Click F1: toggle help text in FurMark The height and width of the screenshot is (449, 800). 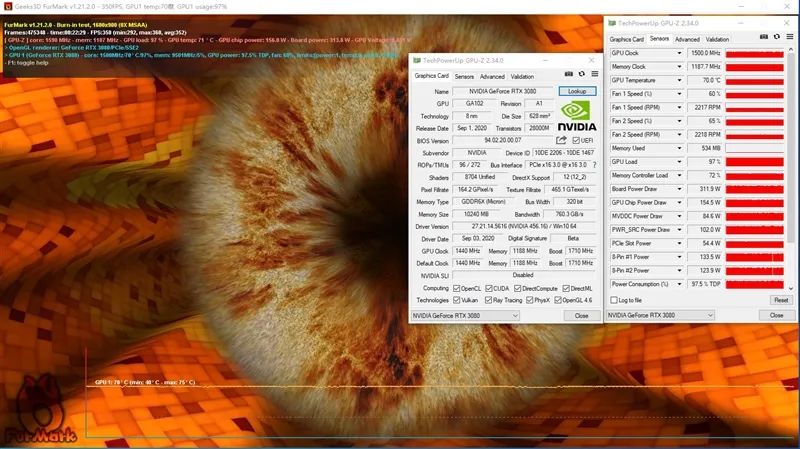pyautogui.click(x=27, y=63)
